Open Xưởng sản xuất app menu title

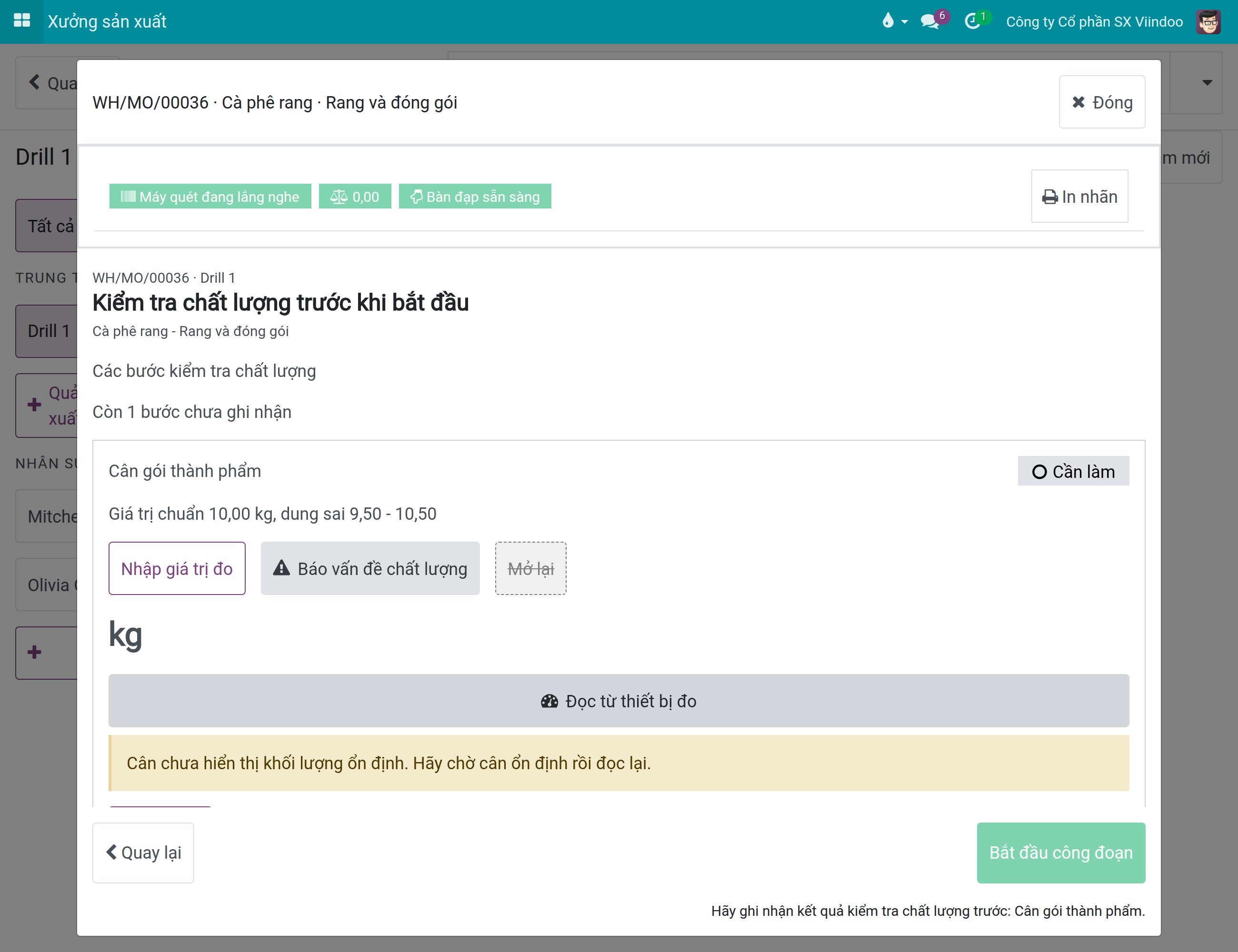click(107, 21)
